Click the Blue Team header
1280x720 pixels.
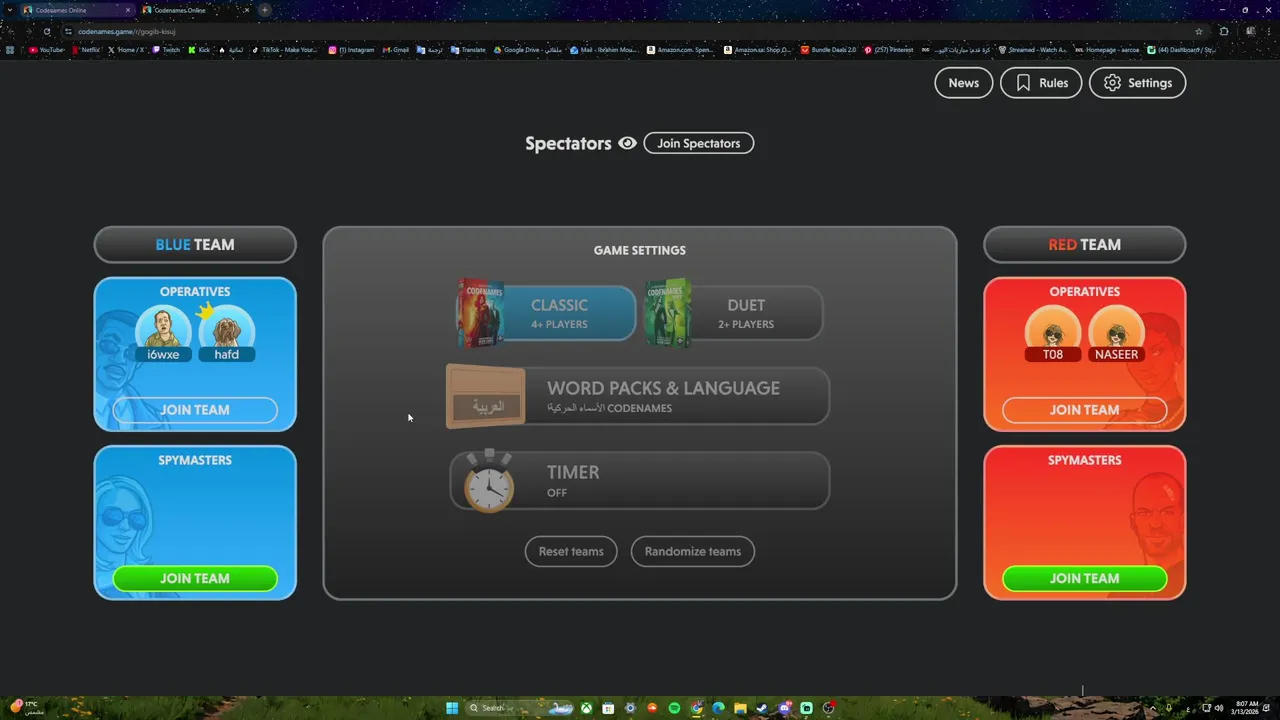tap(195, 244)
